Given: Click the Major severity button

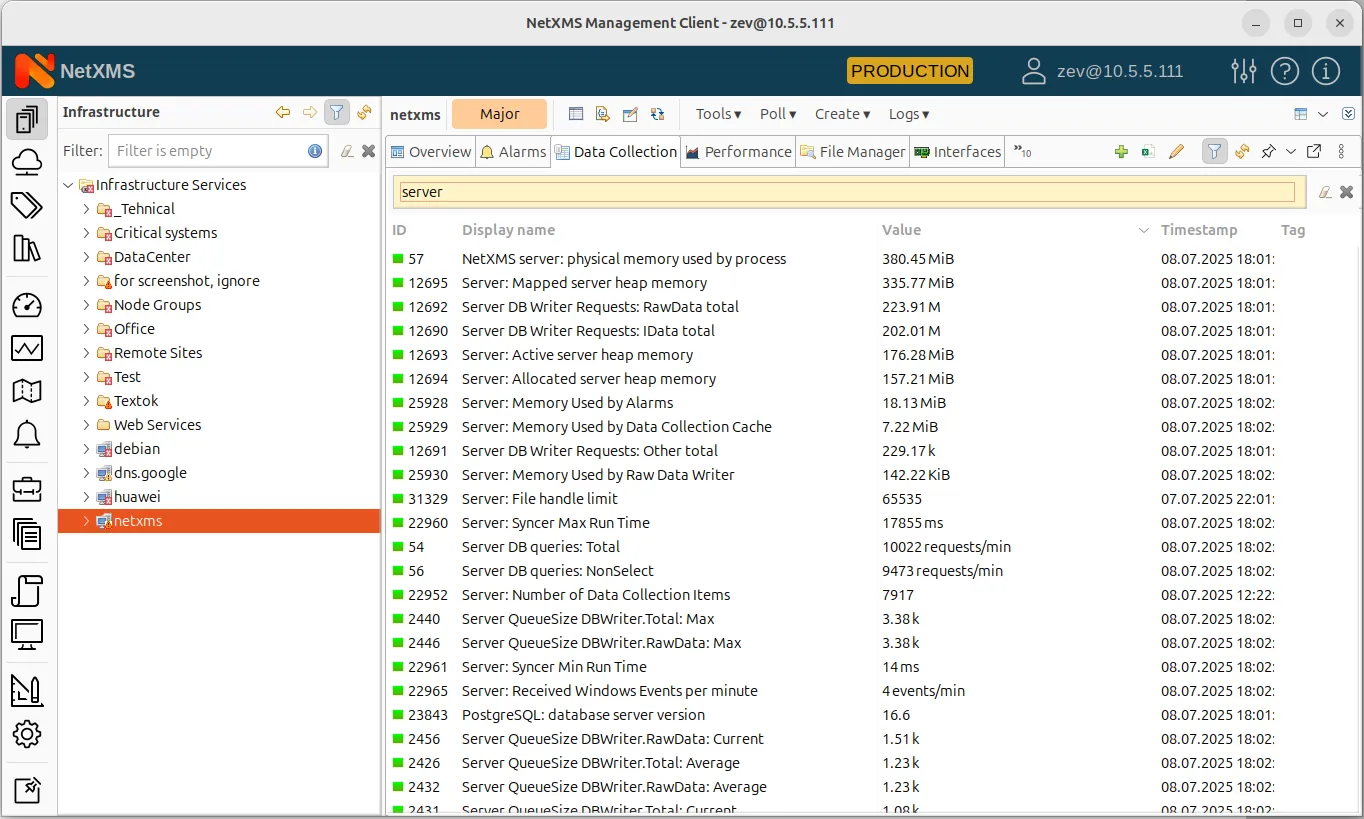Looking at the screenshot, I should (500, 114).
